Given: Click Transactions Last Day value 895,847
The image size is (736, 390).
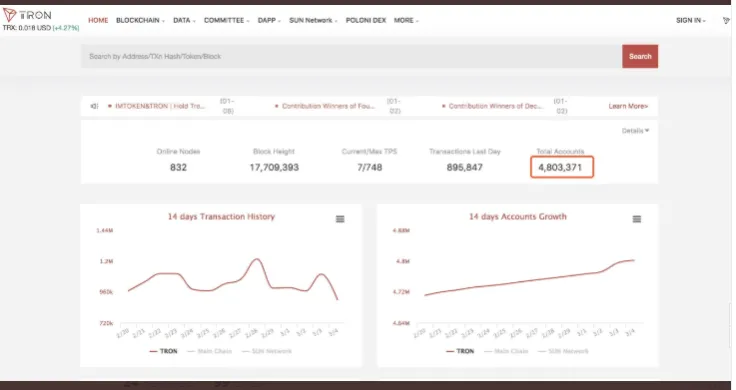Looking at the screenshot, I should tap(465, 168).
